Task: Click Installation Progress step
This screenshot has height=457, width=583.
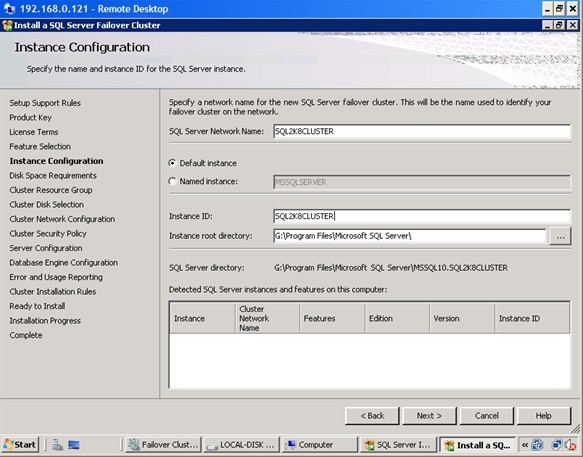Action: tap(45, 321)
